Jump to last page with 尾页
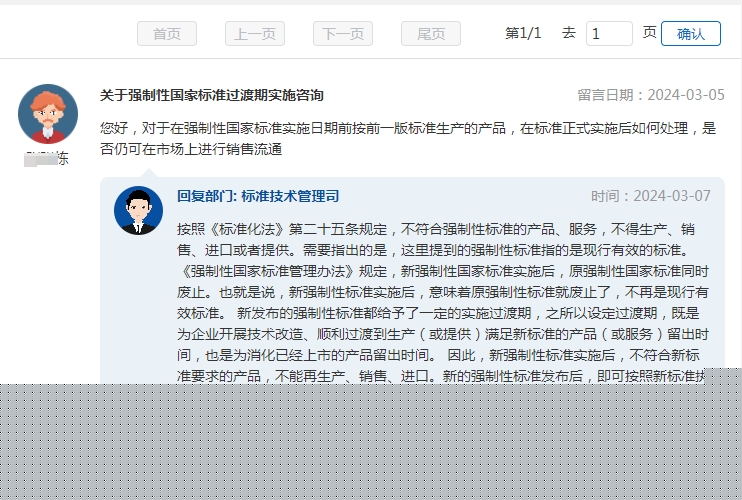Image resolution: width=742 pixels, height=500 pixels. point(430,34)
